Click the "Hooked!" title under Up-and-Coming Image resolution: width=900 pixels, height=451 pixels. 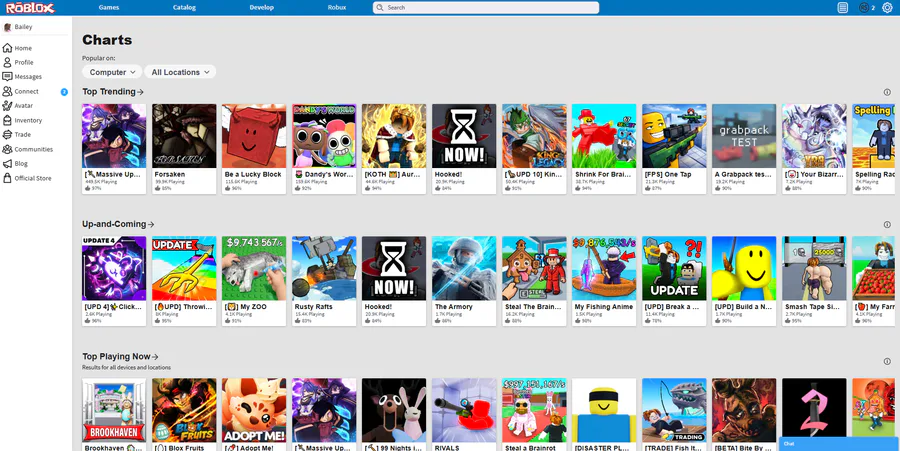point(377,307)
